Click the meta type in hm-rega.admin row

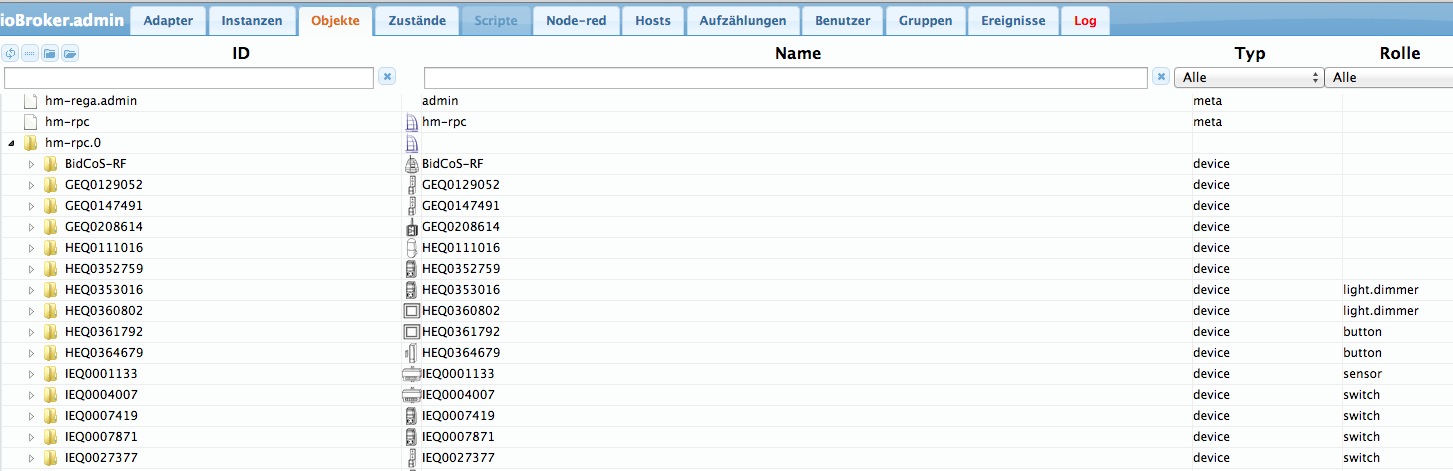click(x=1208, y=101)
